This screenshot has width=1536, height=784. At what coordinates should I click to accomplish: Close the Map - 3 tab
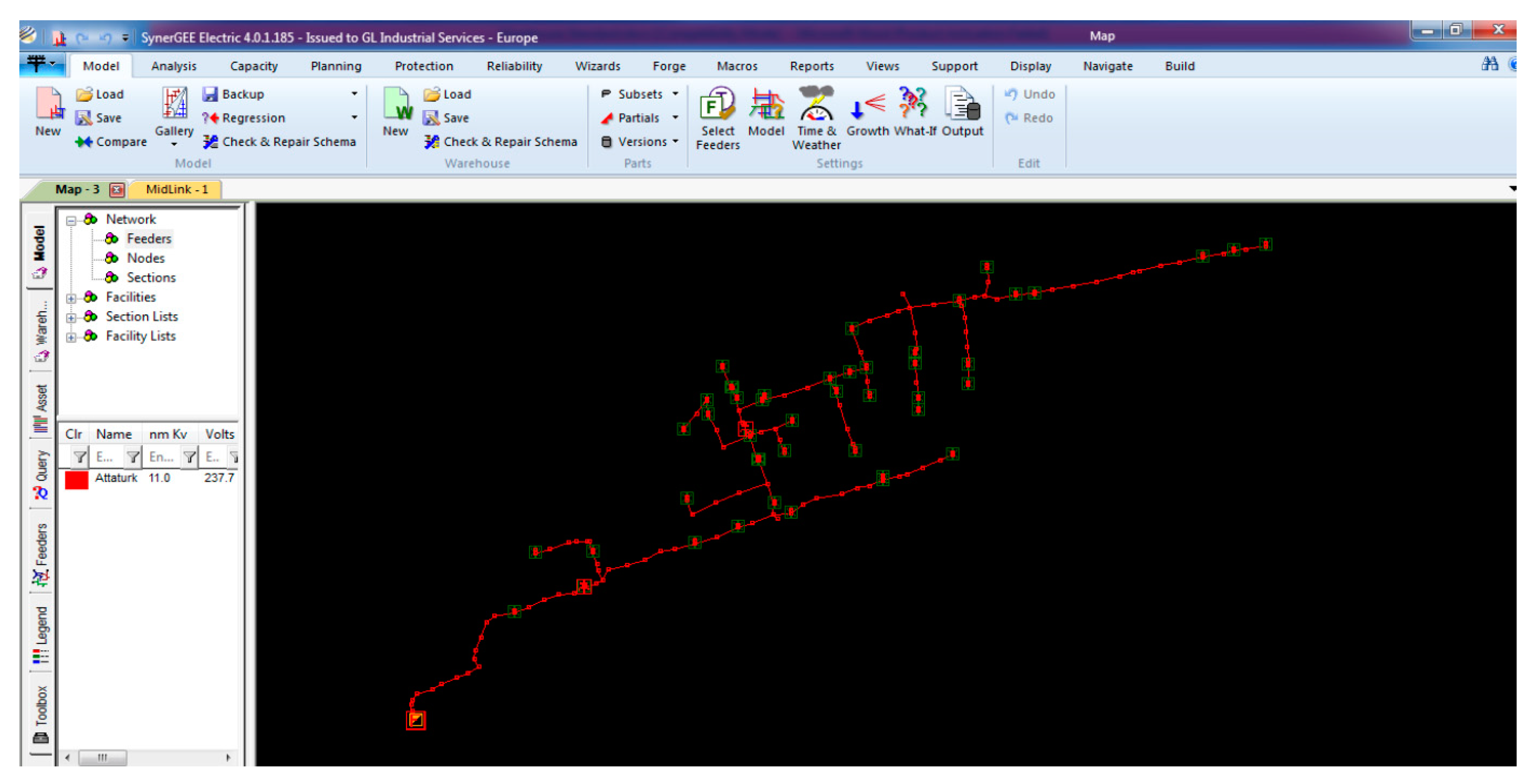tap(117, 190)
